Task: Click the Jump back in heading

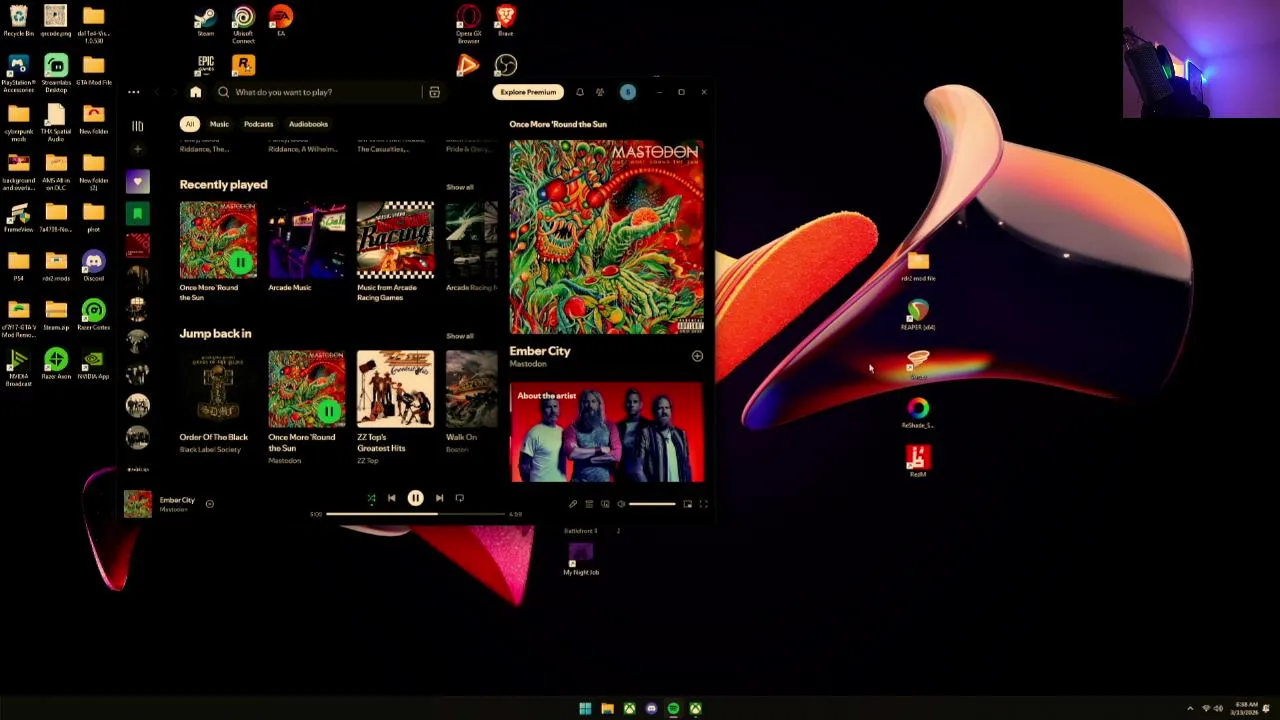Action: 215,334
